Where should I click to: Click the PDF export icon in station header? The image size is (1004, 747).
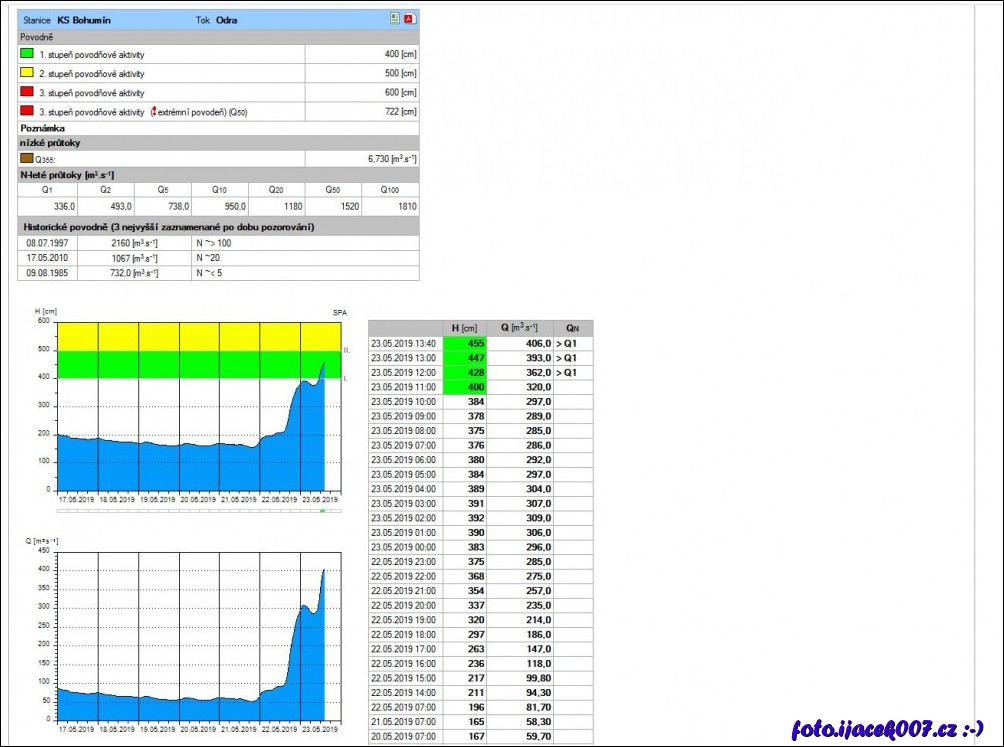click(x=409, y=19)
